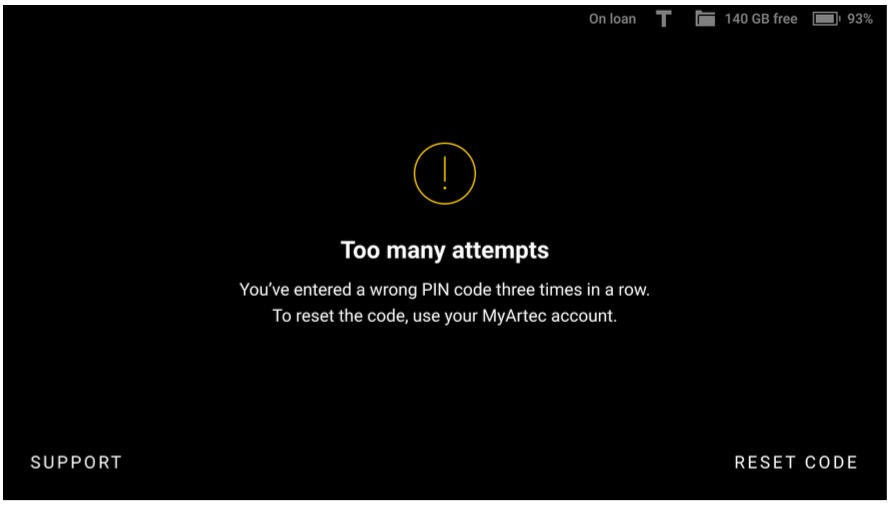Click the word row in the message
This screenshot has height=506, width=892.
633,290
